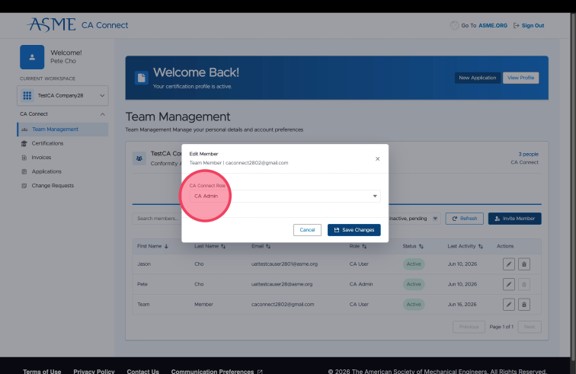
Task: Refresh the members list
Action: 464,219
